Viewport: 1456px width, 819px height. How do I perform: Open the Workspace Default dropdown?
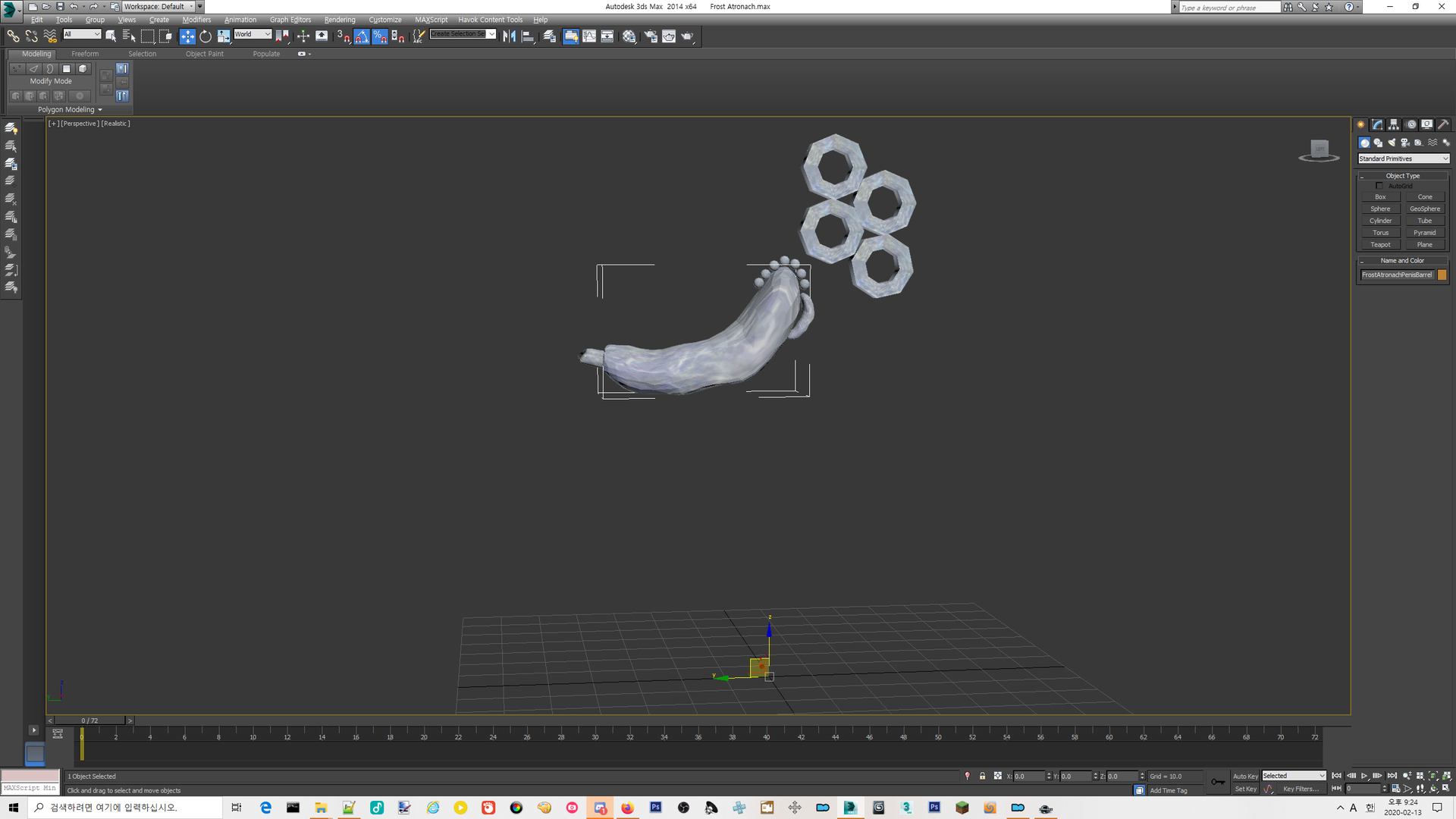(x=159, y=6)
